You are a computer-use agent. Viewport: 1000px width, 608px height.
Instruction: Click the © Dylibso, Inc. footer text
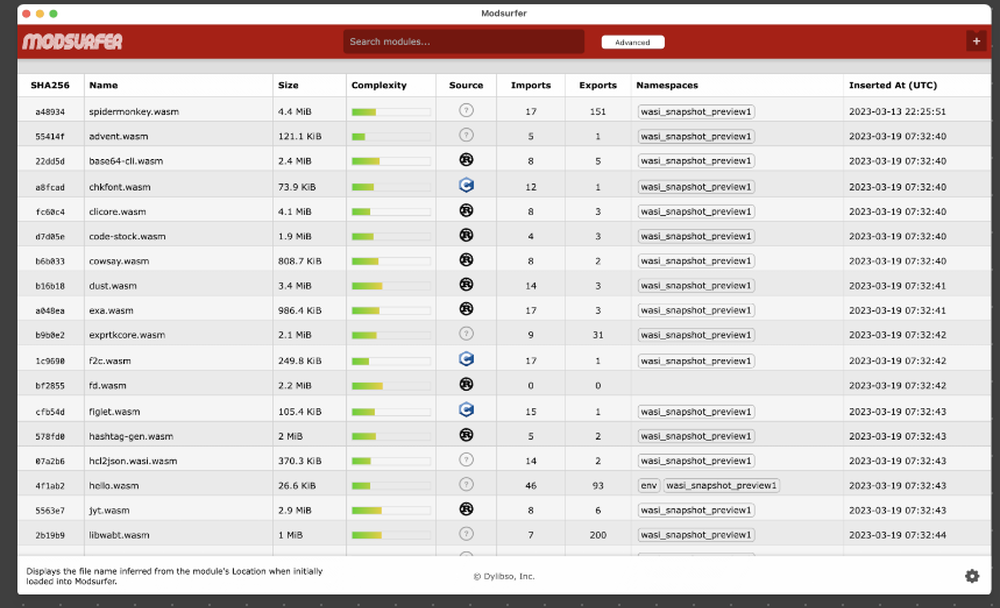(x=504, y=576)
